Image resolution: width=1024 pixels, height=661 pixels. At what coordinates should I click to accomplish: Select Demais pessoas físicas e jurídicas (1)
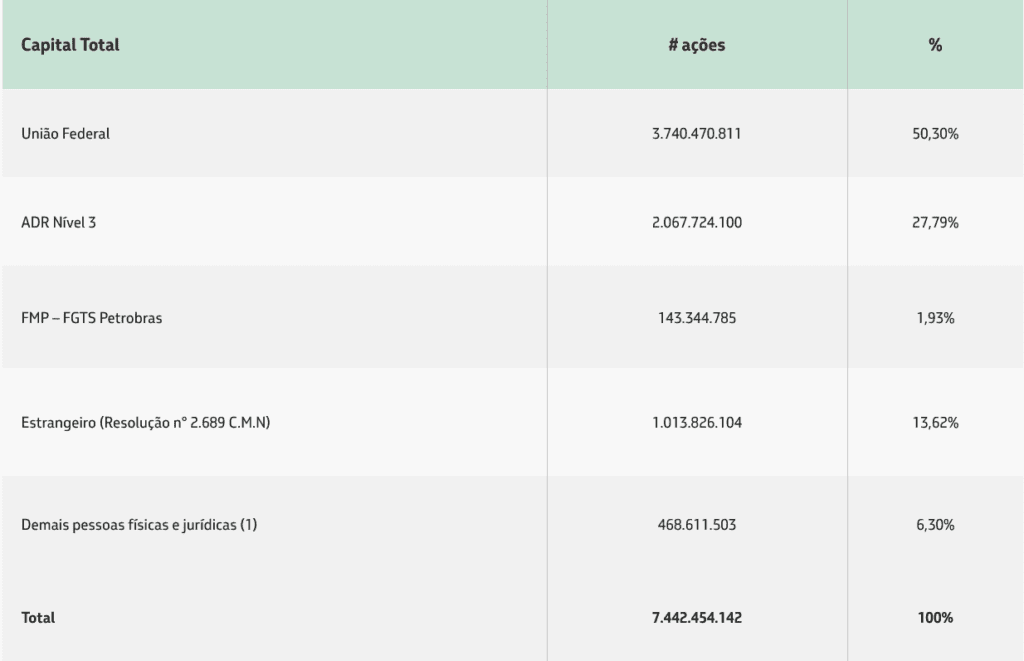pos(139,525)
